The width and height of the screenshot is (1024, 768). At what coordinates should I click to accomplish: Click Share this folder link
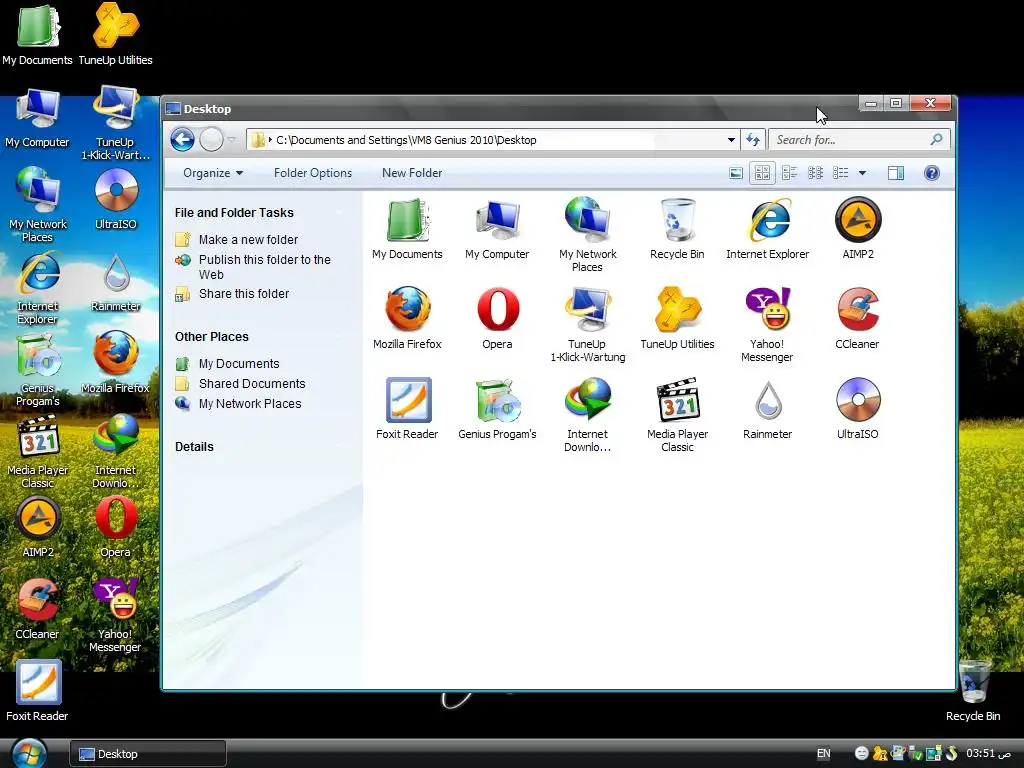click(244, 294)
